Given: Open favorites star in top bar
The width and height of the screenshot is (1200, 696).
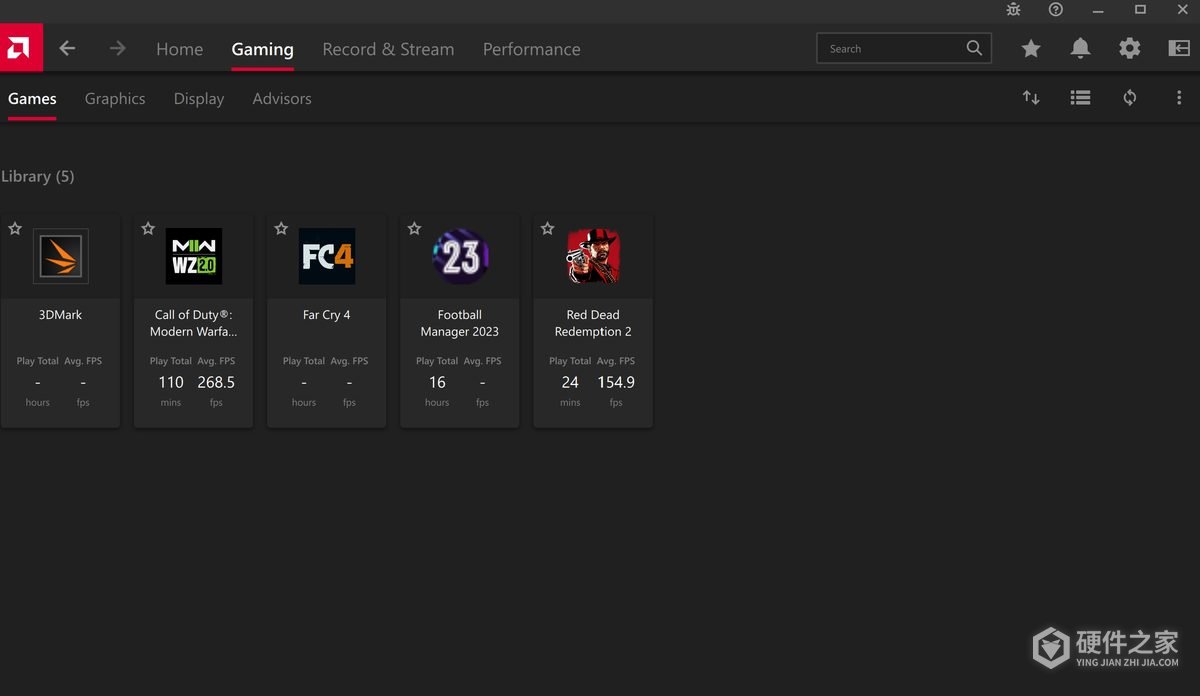Looking at the screenshot, I should pos(1031,48).
